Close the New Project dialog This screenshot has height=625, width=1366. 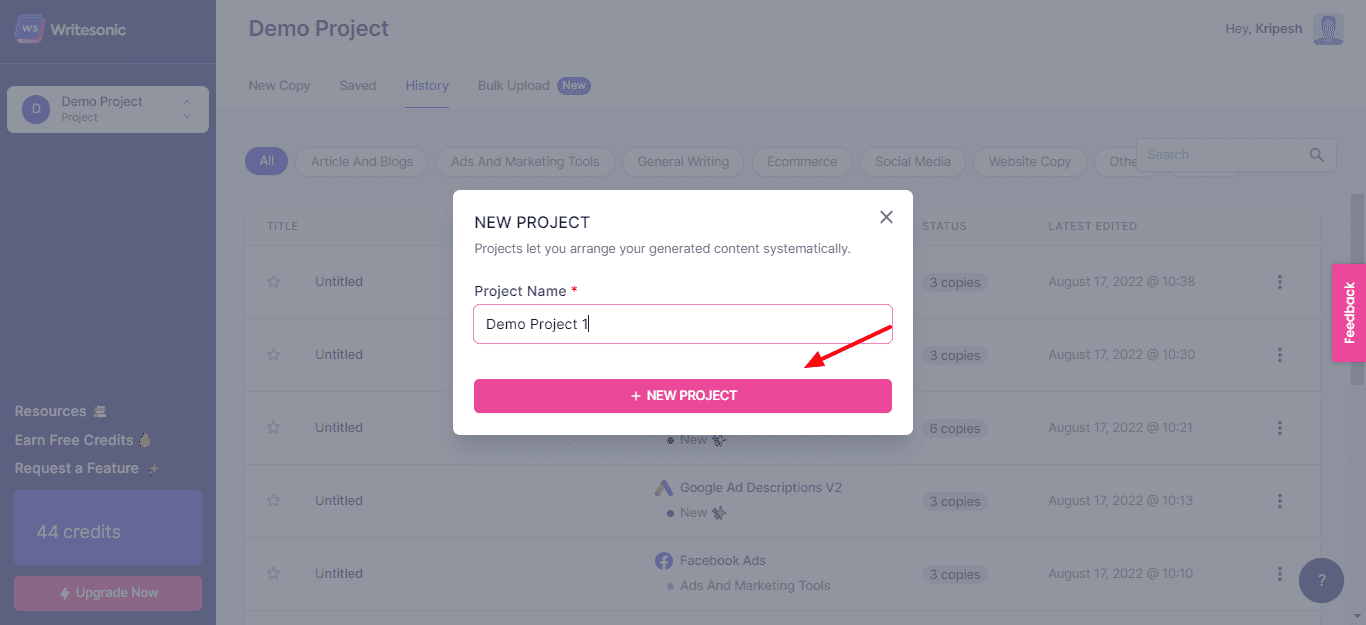886,217
